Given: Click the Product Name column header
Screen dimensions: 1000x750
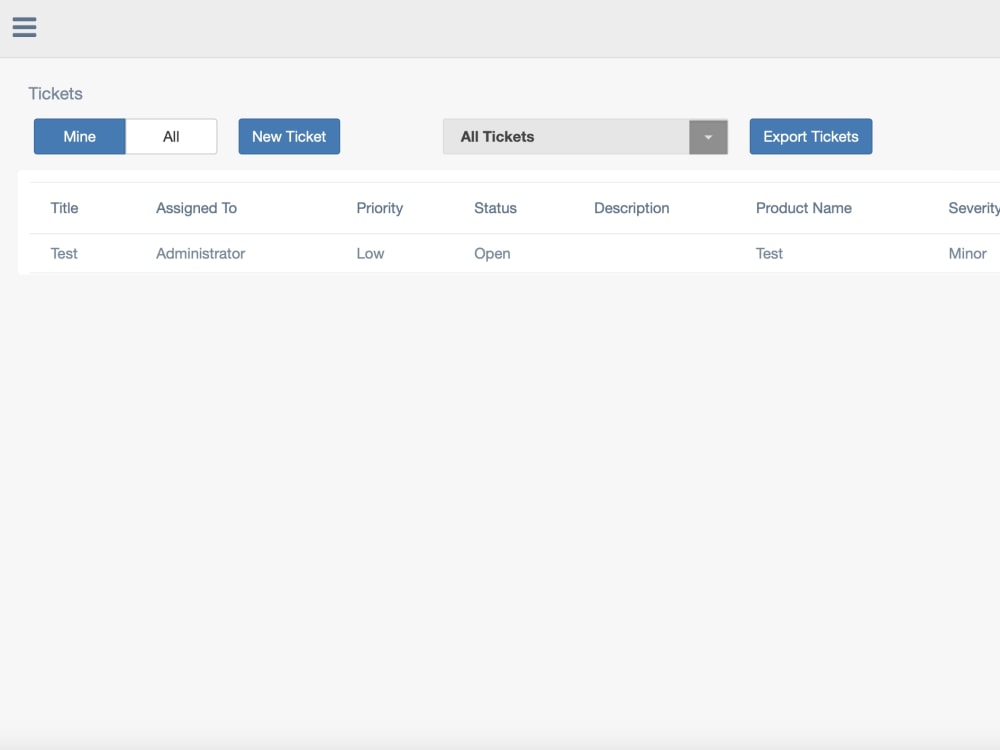Looking at the screenshot, I should click(x=804, y=208).
